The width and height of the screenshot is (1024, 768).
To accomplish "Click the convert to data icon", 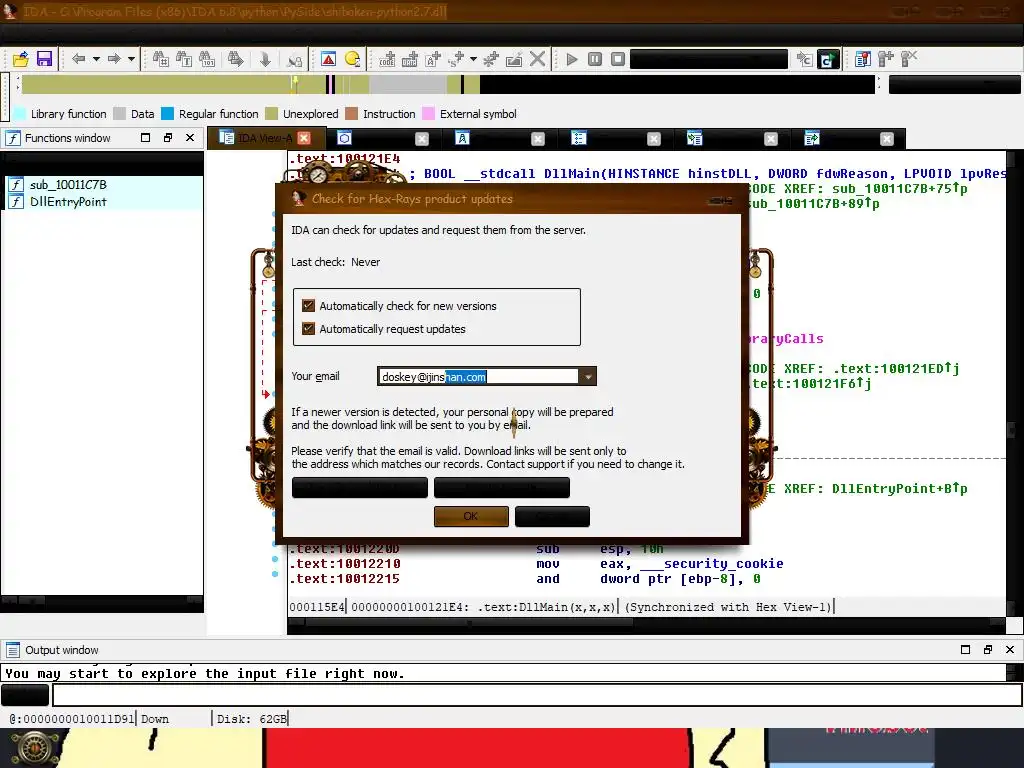I will pos(410,59).
